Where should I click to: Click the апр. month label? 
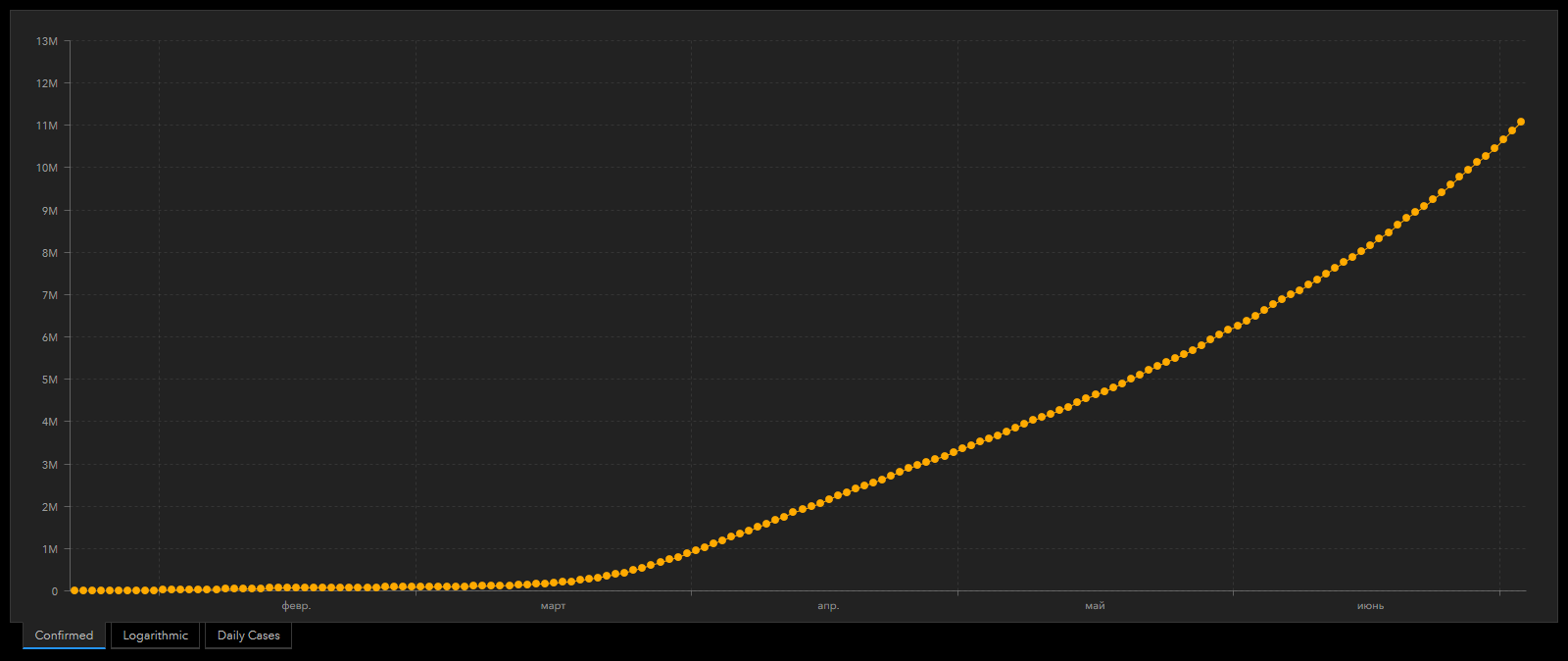point(828,606)
